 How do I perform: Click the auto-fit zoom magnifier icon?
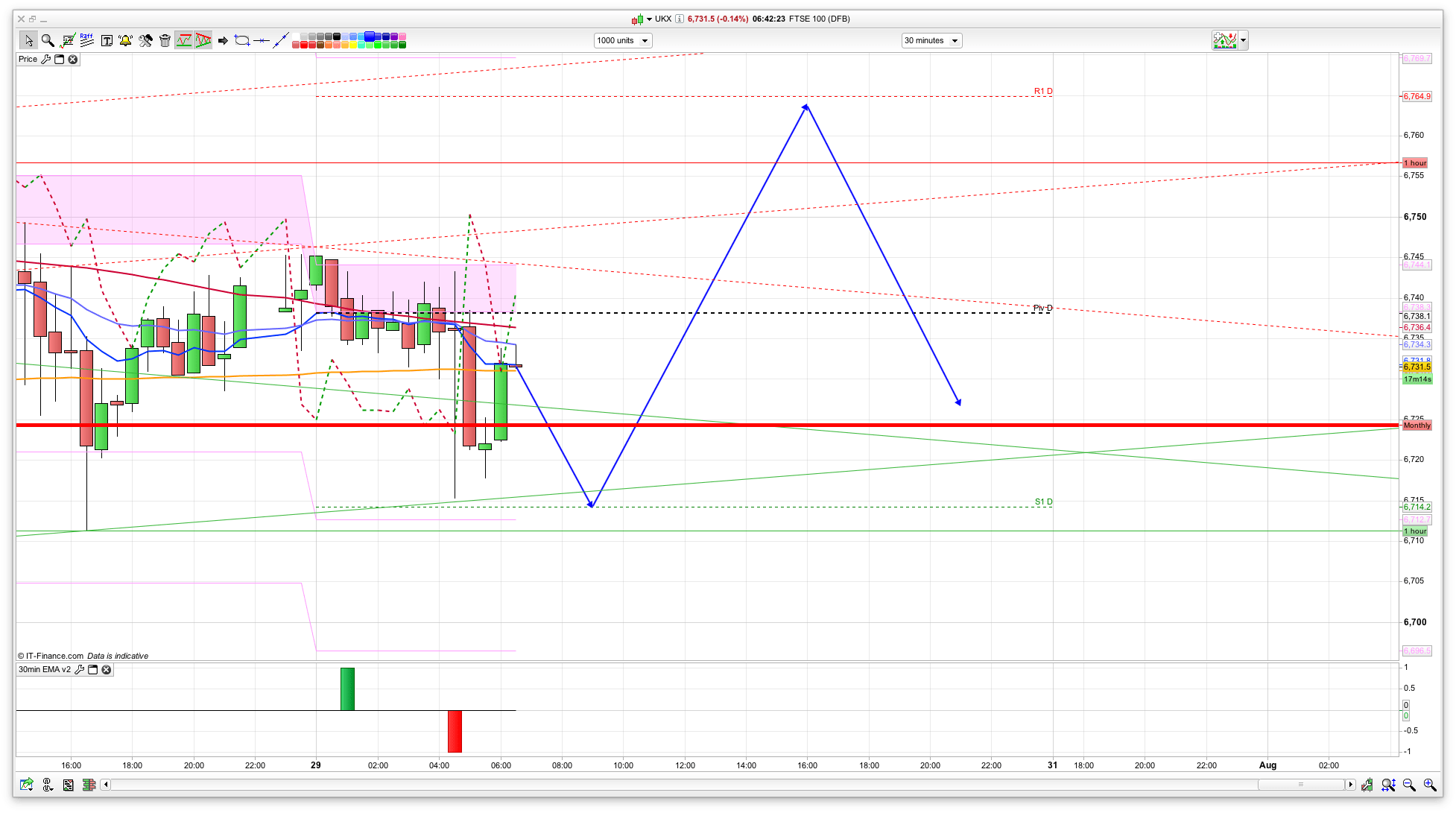click(x=1388, y=785)
